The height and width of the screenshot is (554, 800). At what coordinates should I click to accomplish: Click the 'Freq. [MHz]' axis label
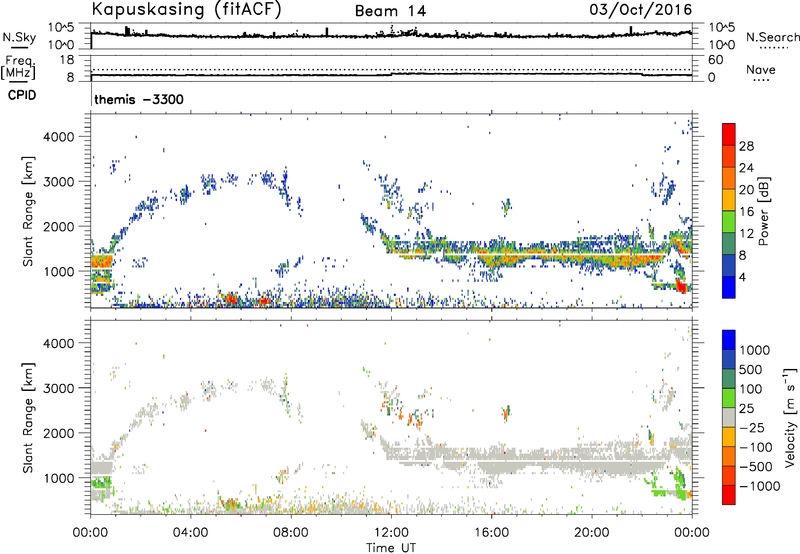tap(18, 67)
